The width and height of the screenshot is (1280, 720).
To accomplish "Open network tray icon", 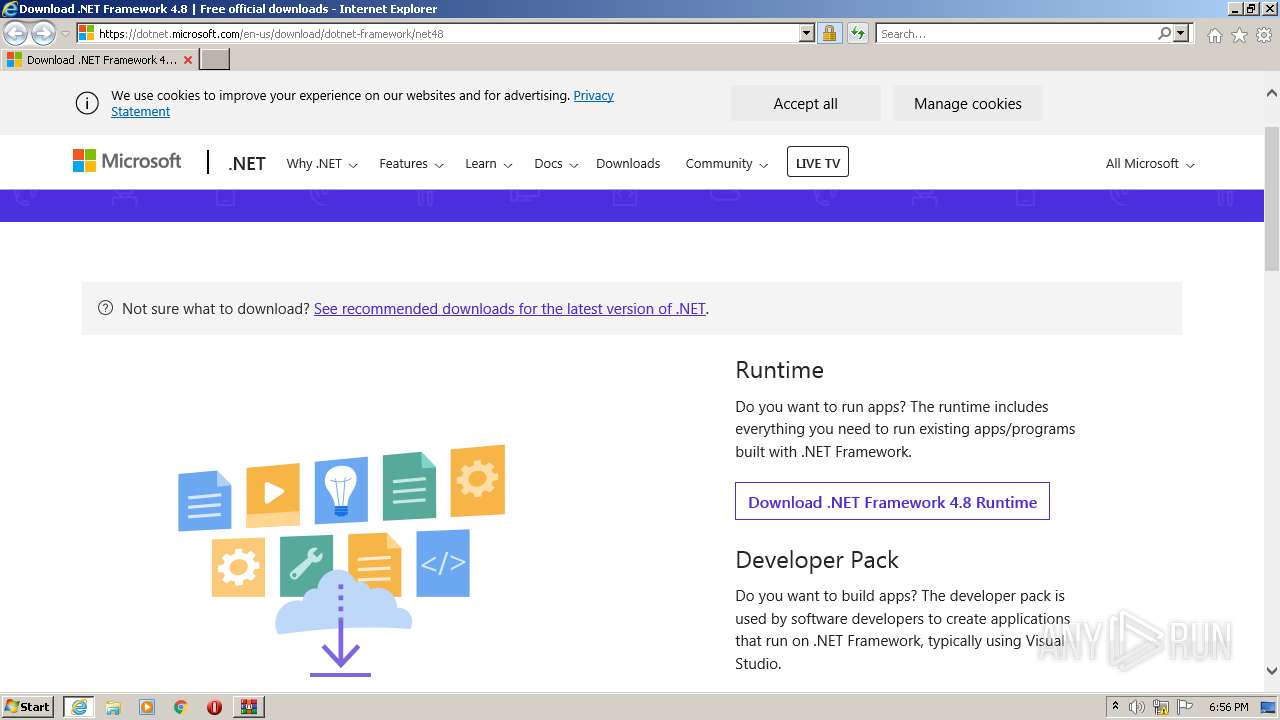I will [x=1161, y=707].
